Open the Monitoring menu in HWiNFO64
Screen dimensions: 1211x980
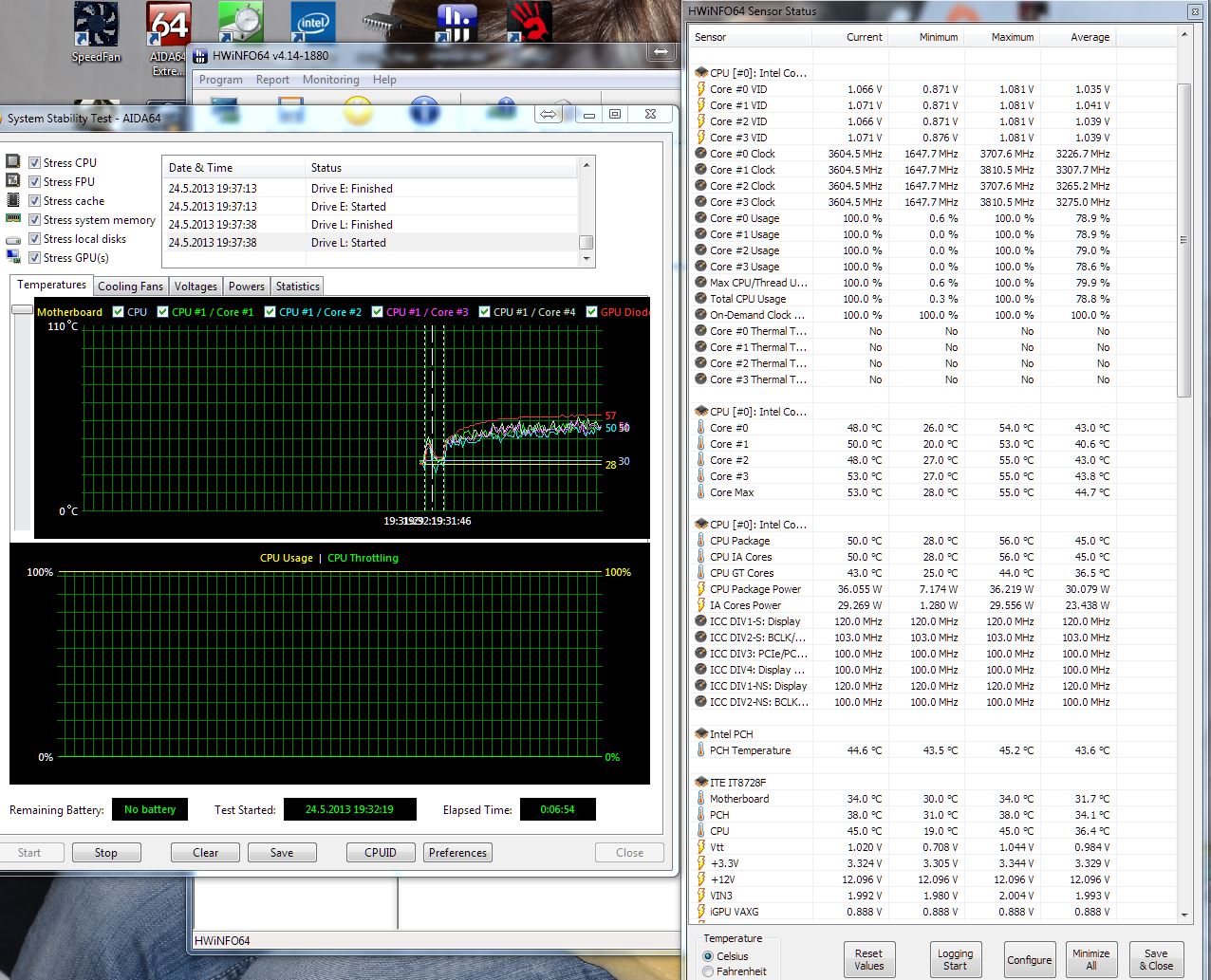[x=330, y=80]
